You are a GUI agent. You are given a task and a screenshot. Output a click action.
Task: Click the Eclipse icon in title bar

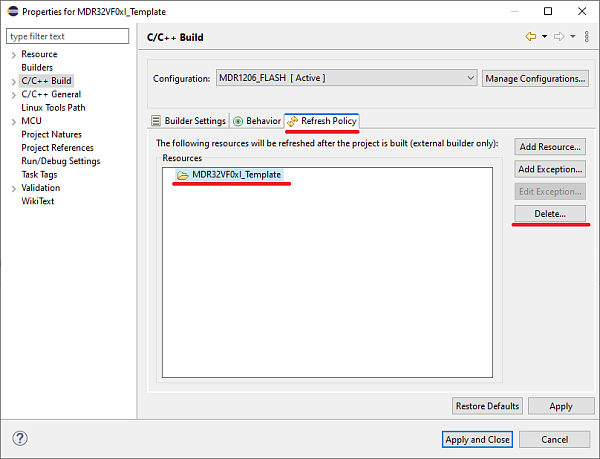point(13,11)
